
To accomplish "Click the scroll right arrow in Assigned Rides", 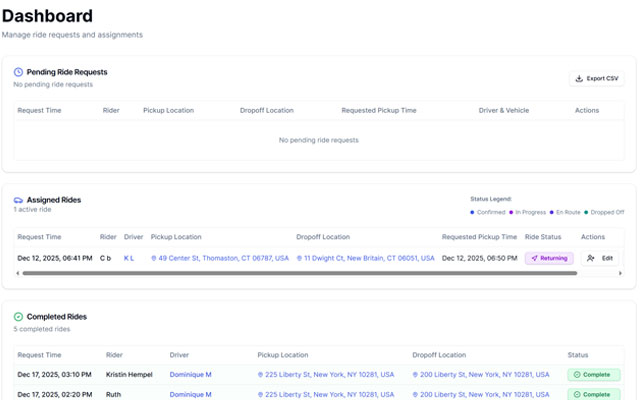I will [x=620, y=273].
